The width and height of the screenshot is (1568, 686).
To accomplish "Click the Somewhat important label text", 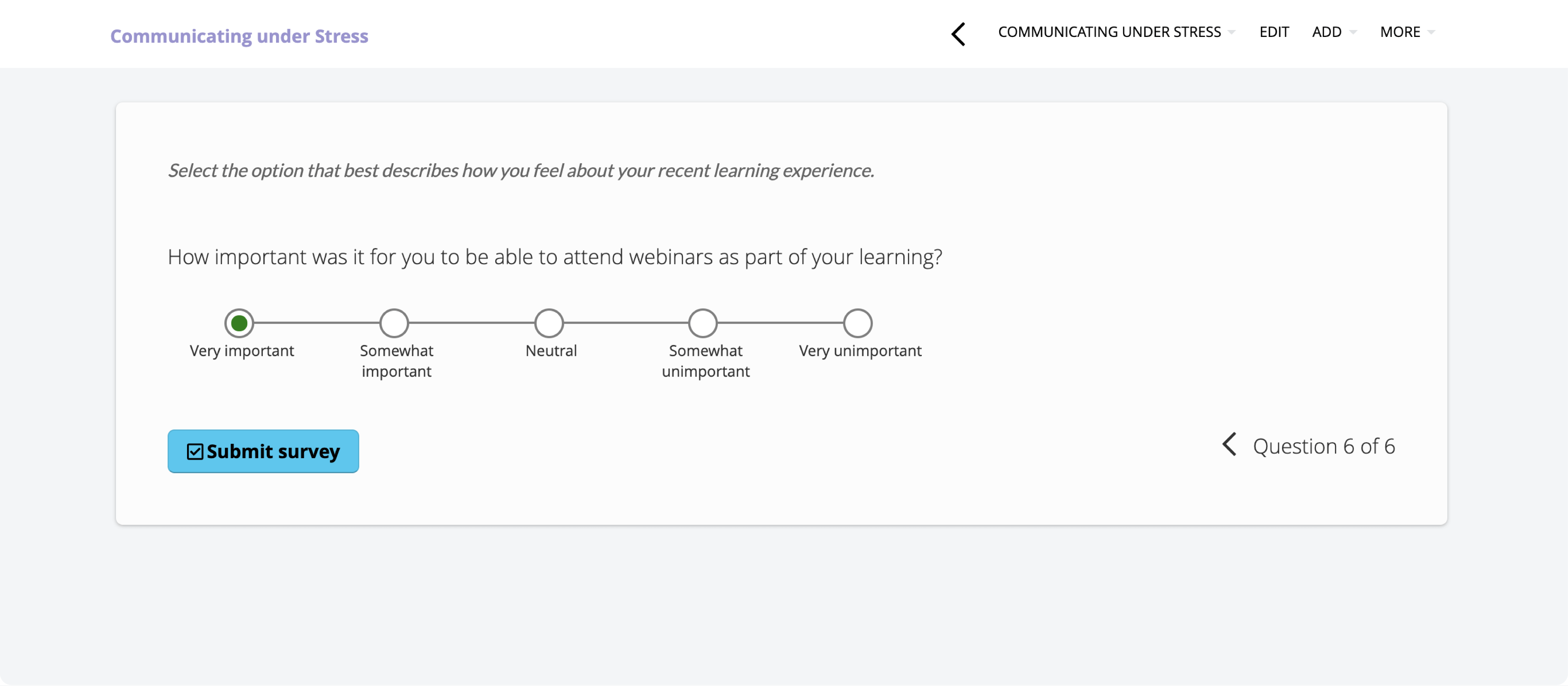I will [x=396, y=361].
